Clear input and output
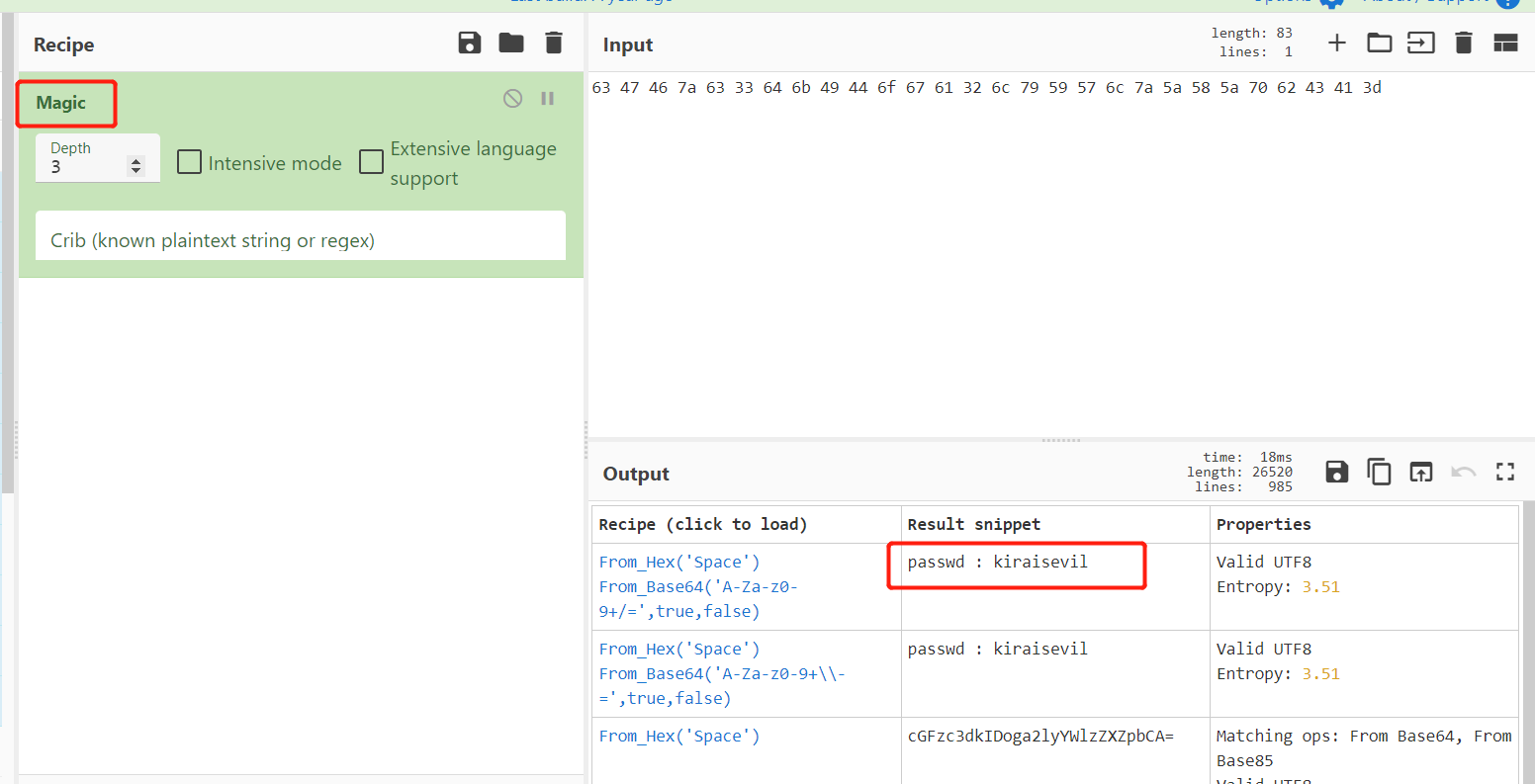This screenshot has width=1535, height=784. point(1464,43)
